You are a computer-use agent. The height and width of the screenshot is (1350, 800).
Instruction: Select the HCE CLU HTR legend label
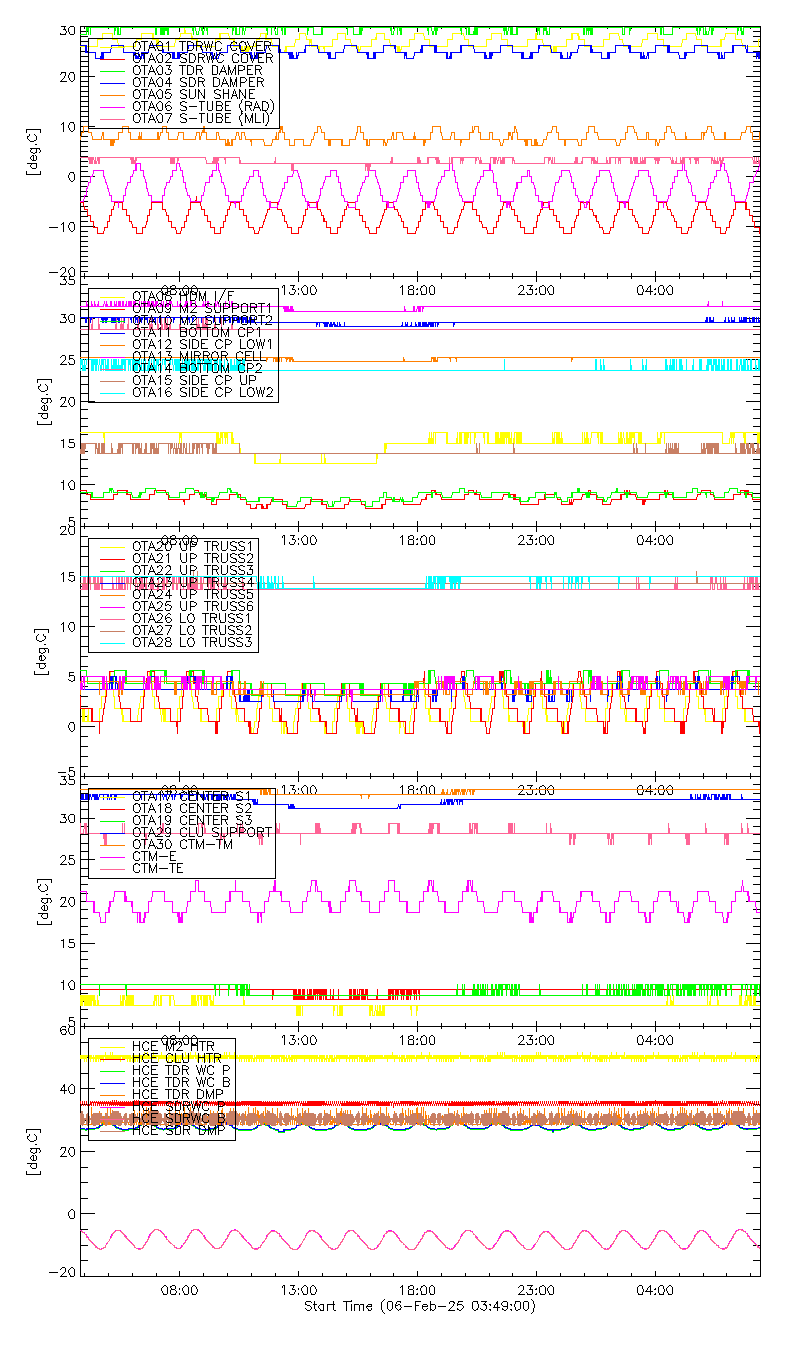179,1057
